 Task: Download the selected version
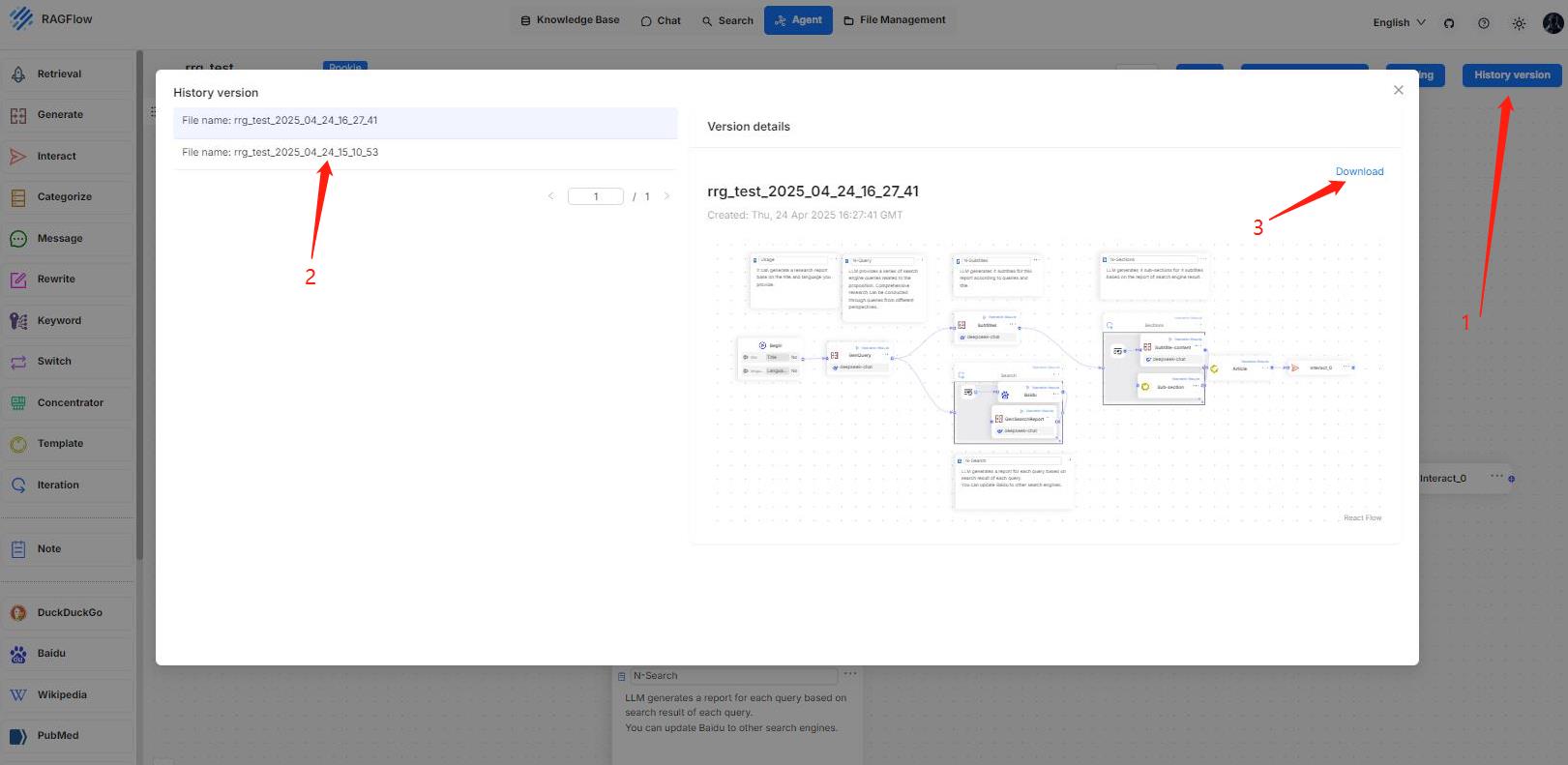pos(1359,171)
